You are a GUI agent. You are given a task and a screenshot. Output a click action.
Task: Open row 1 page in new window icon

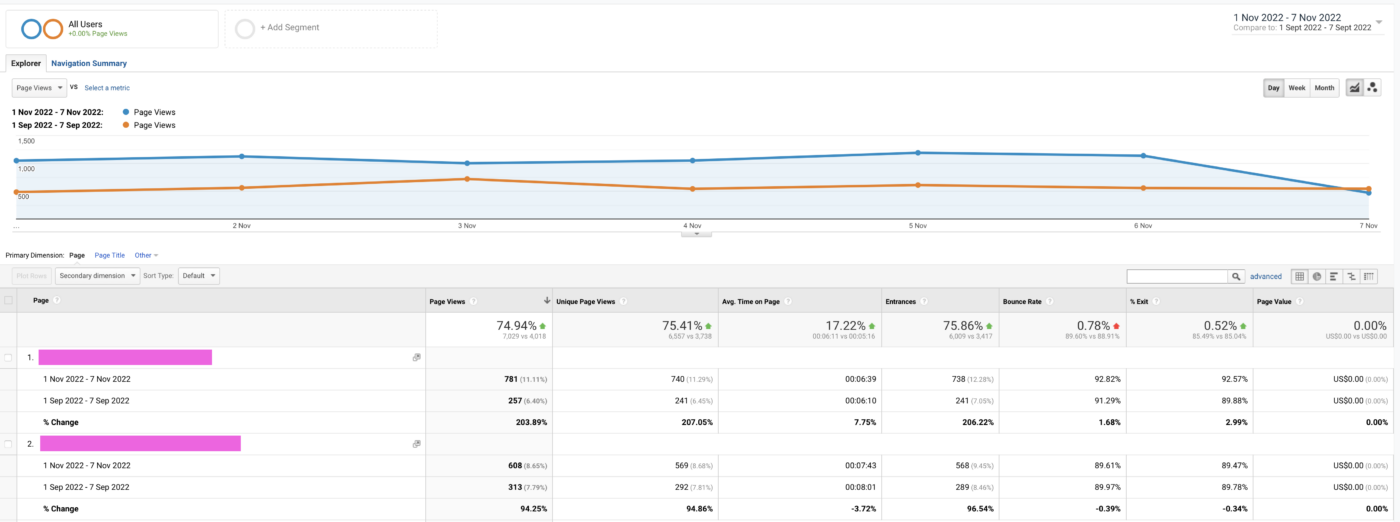pos(416,357)
